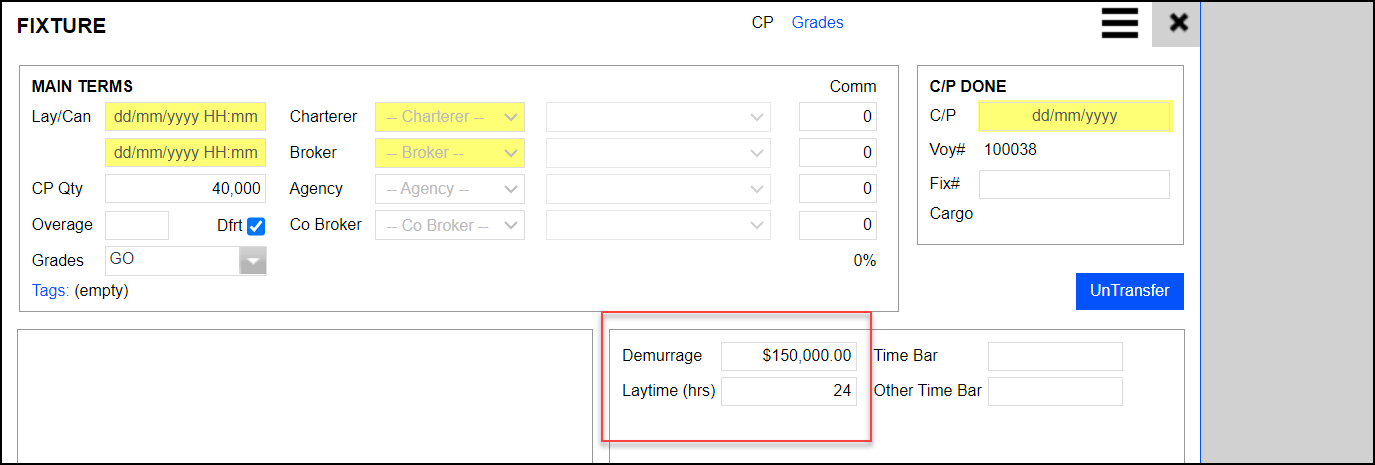
Task: Expand the Charterer dropdown
Action: click(x=450, y=117)
